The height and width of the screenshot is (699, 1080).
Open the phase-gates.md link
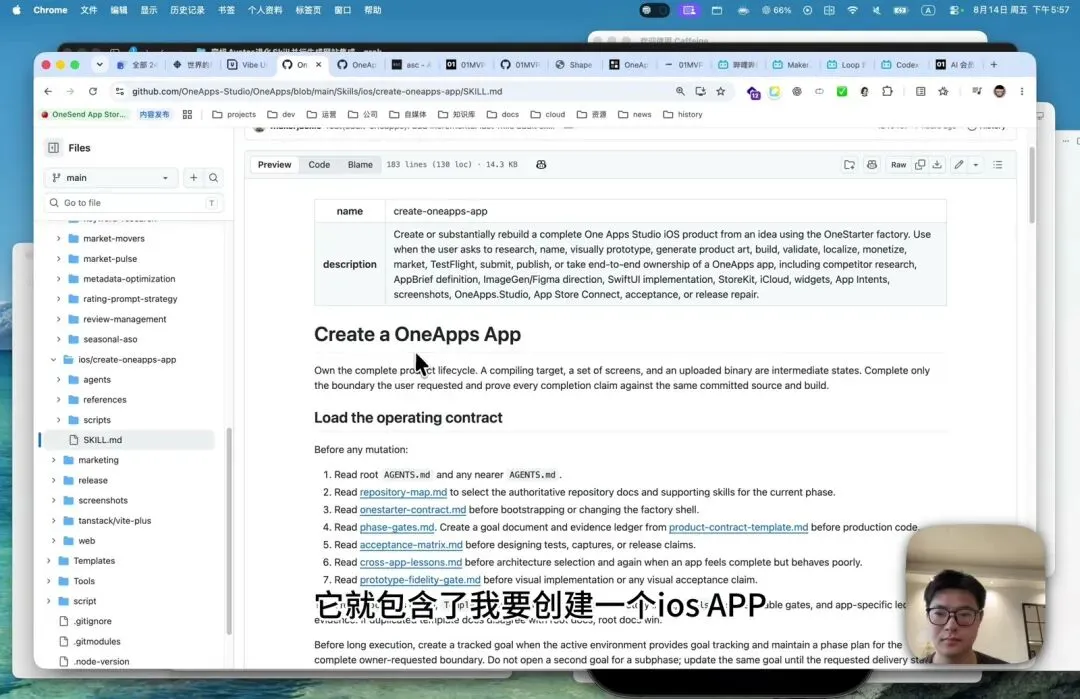[397, 527]
